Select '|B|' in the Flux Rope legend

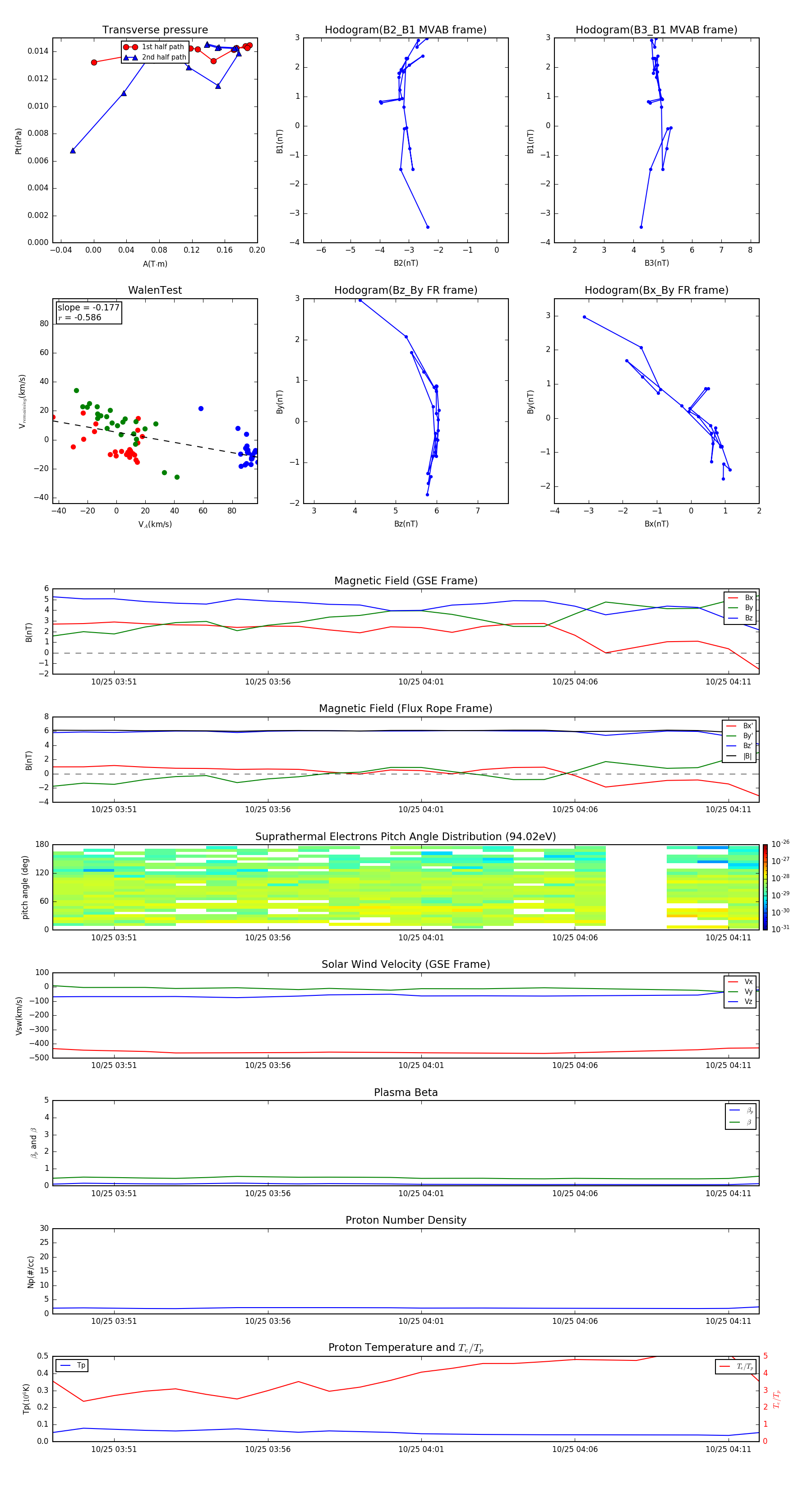(x=739, y=756)
